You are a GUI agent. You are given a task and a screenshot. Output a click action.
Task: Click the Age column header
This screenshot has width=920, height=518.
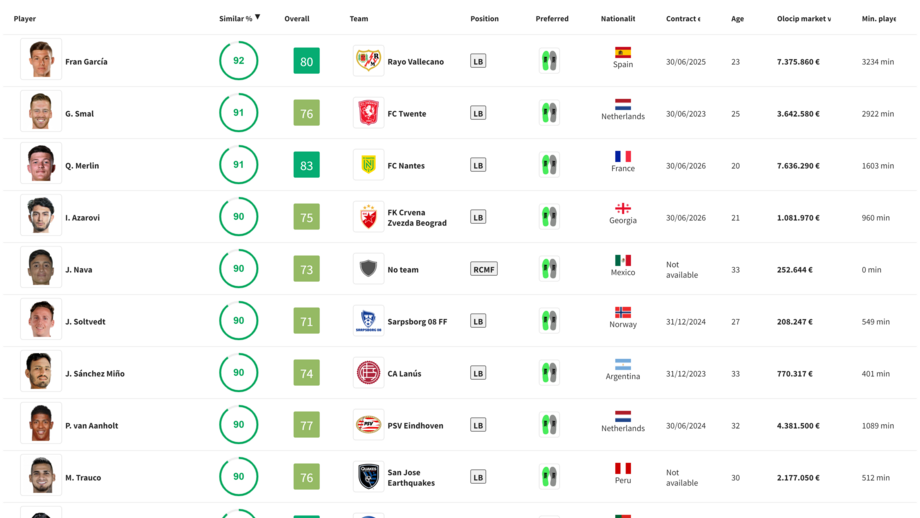tap(737, 19)
